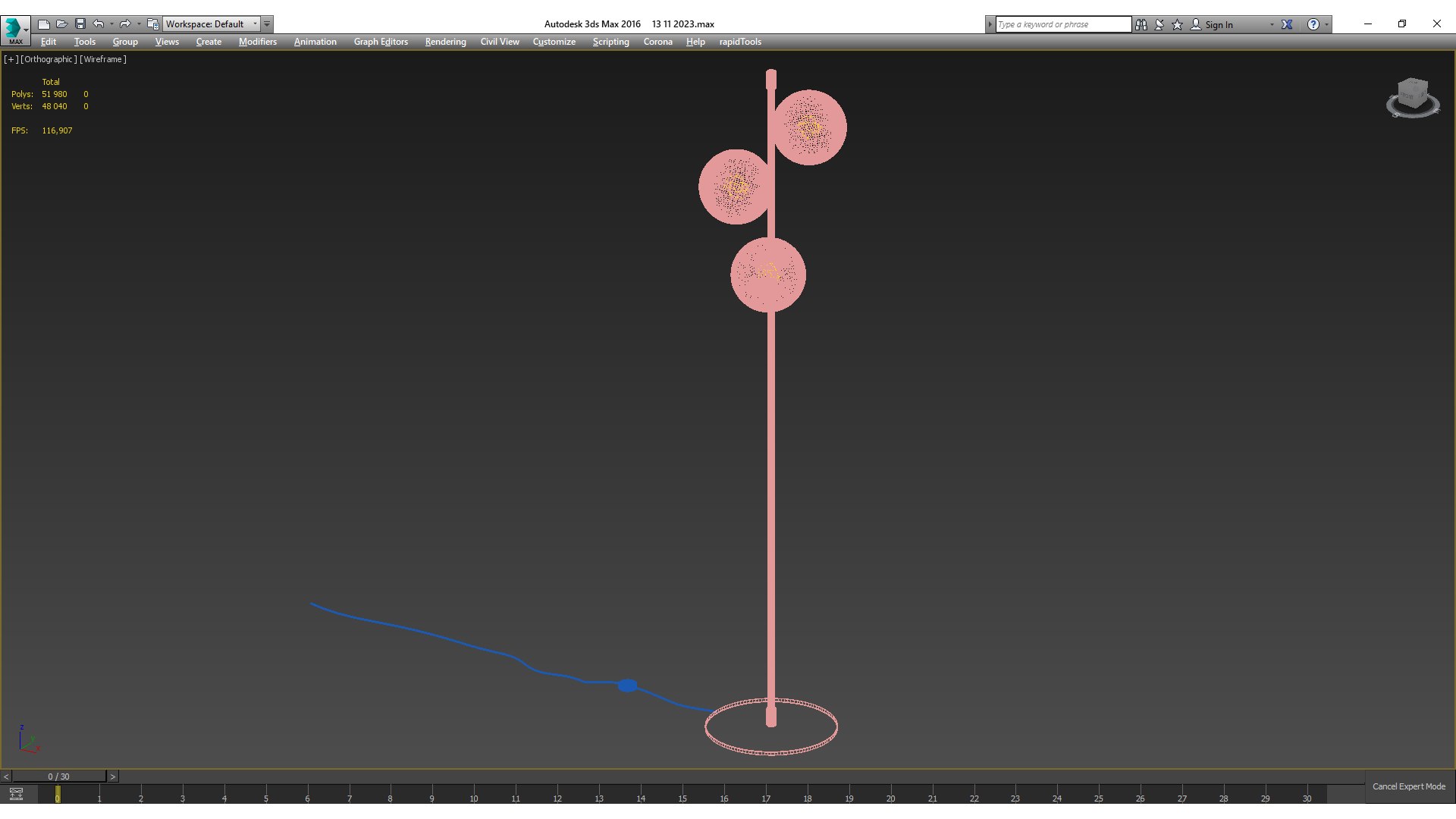Image resolution: width=1456 pixels, height=819 pixels.
Task: Expand the InfoCenter search arrow
Action: pyautogui.click(x=990, y=24)
